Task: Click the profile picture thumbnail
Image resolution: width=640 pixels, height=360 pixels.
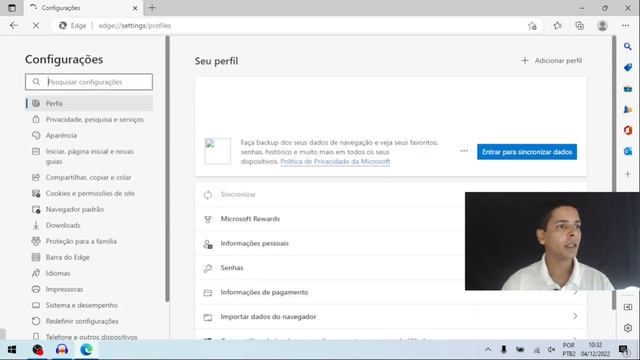Action: pos(218,151)
